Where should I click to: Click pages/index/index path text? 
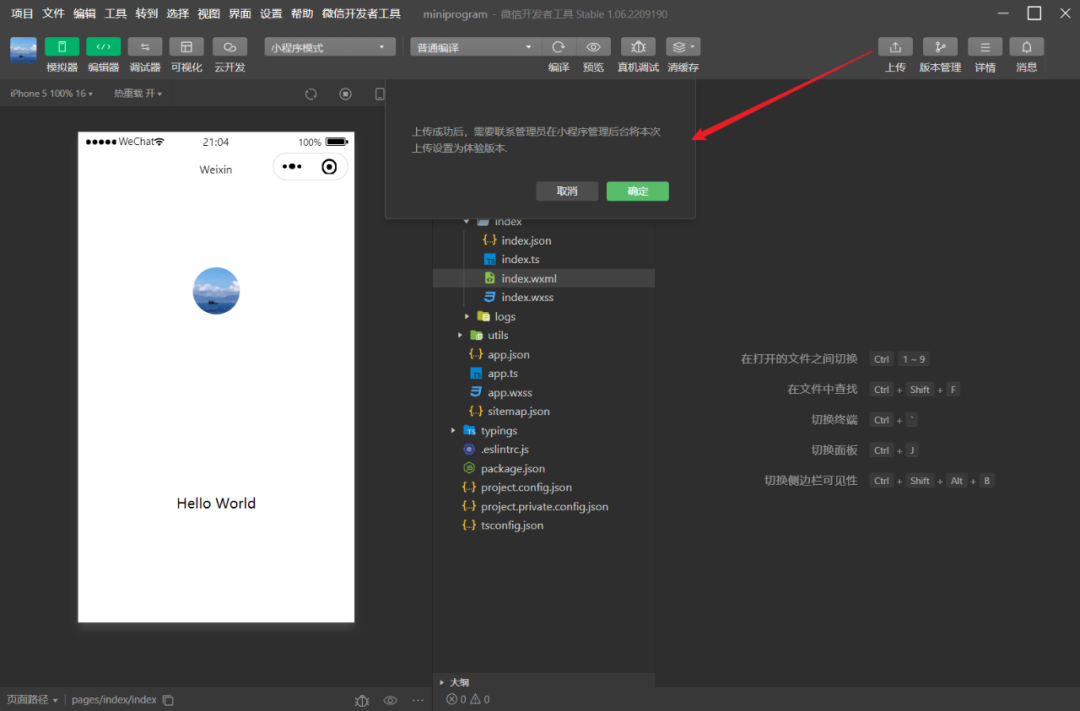click(114, 699)
